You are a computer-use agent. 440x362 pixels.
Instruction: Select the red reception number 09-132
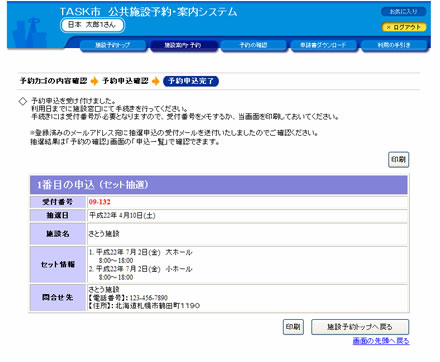point(99,202)
